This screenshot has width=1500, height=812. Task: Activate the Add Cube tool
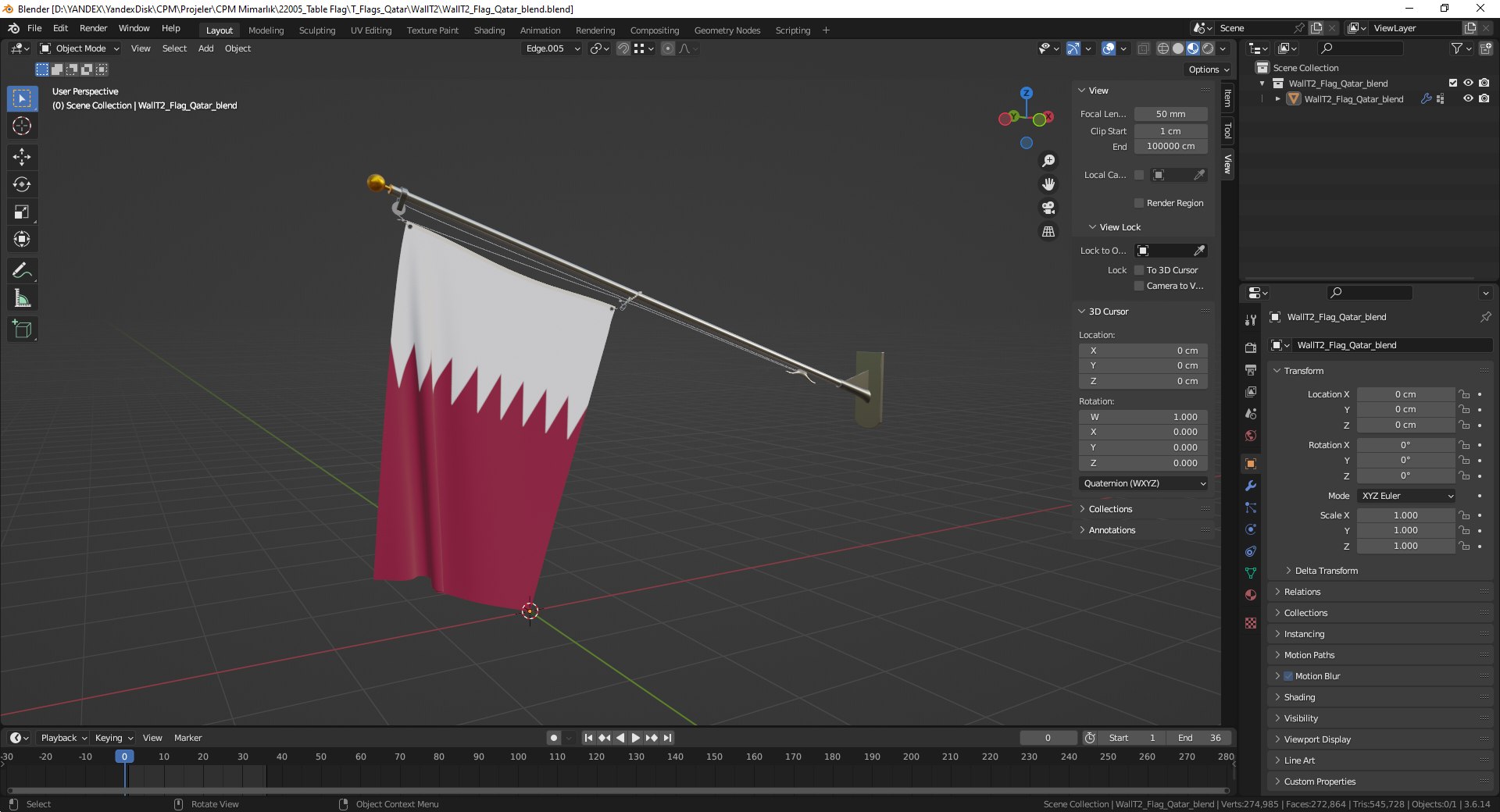click(x=22, y=329)
